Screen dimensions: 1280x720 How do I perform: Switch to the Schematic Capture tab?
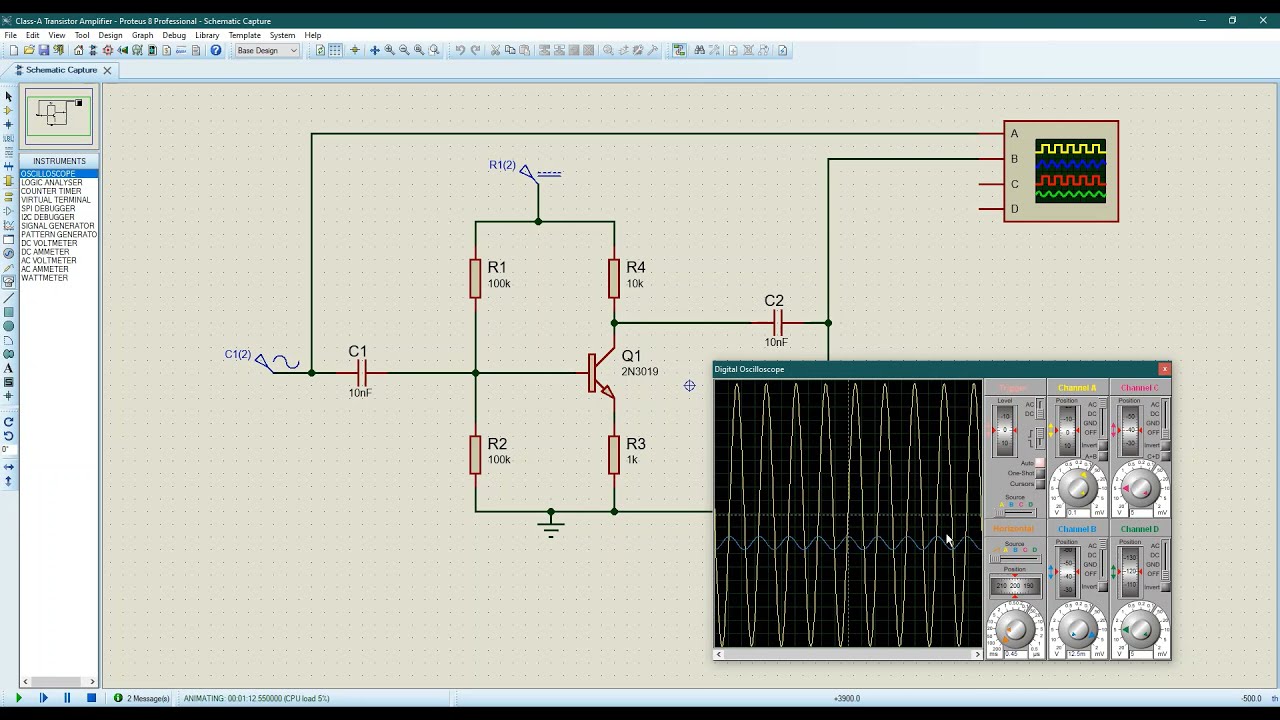coord(60,70)
